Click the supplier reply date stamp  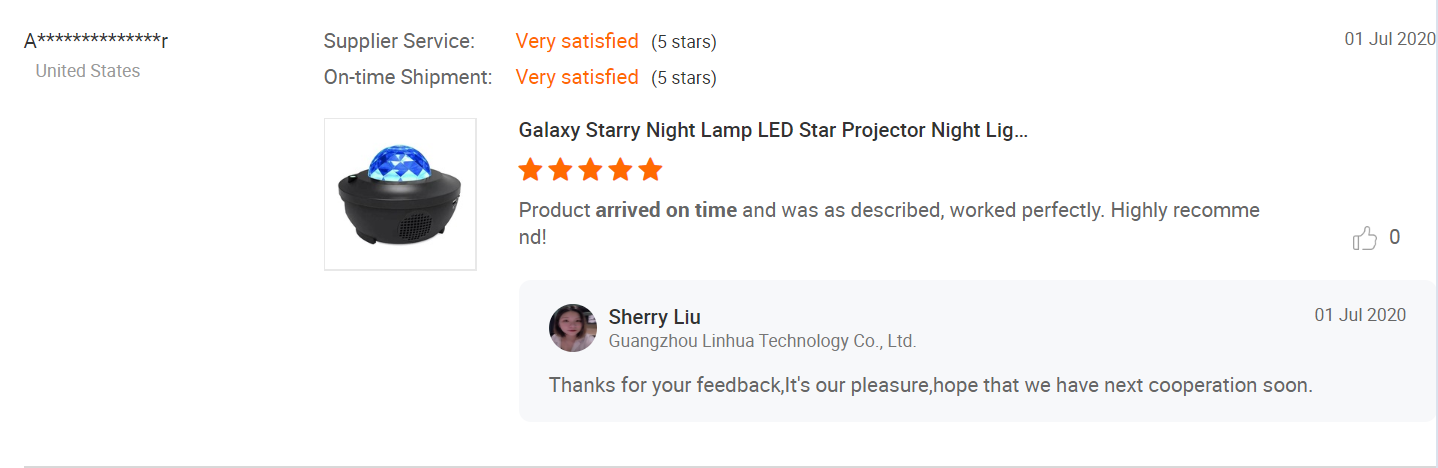1360,315
